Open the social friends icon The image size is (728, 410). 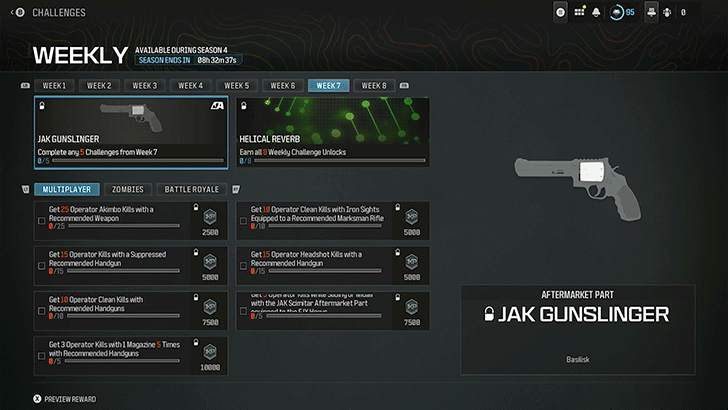667,13
